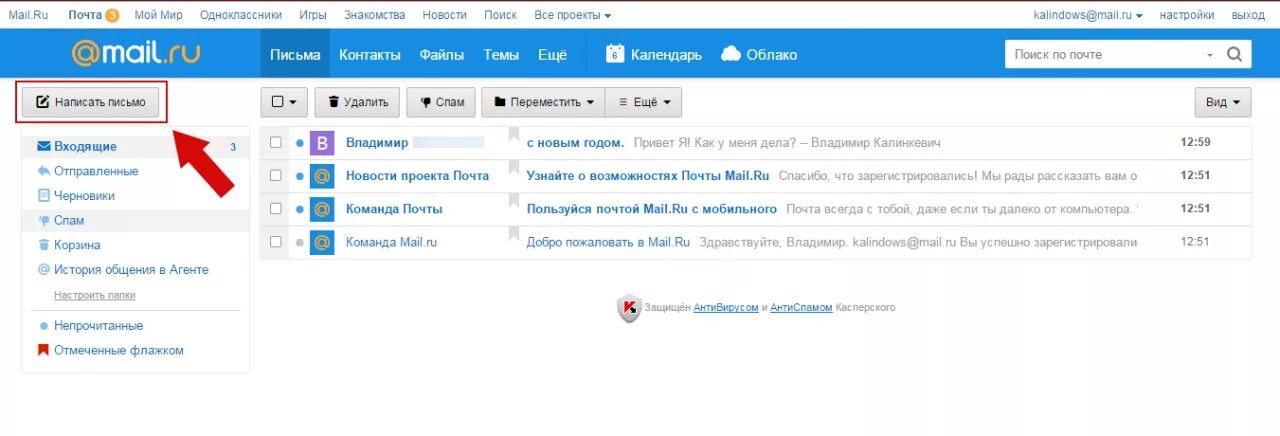Click the Написать письмо compose button
The width and height of the screenshot is (1280, 436).
coord(91,102)
